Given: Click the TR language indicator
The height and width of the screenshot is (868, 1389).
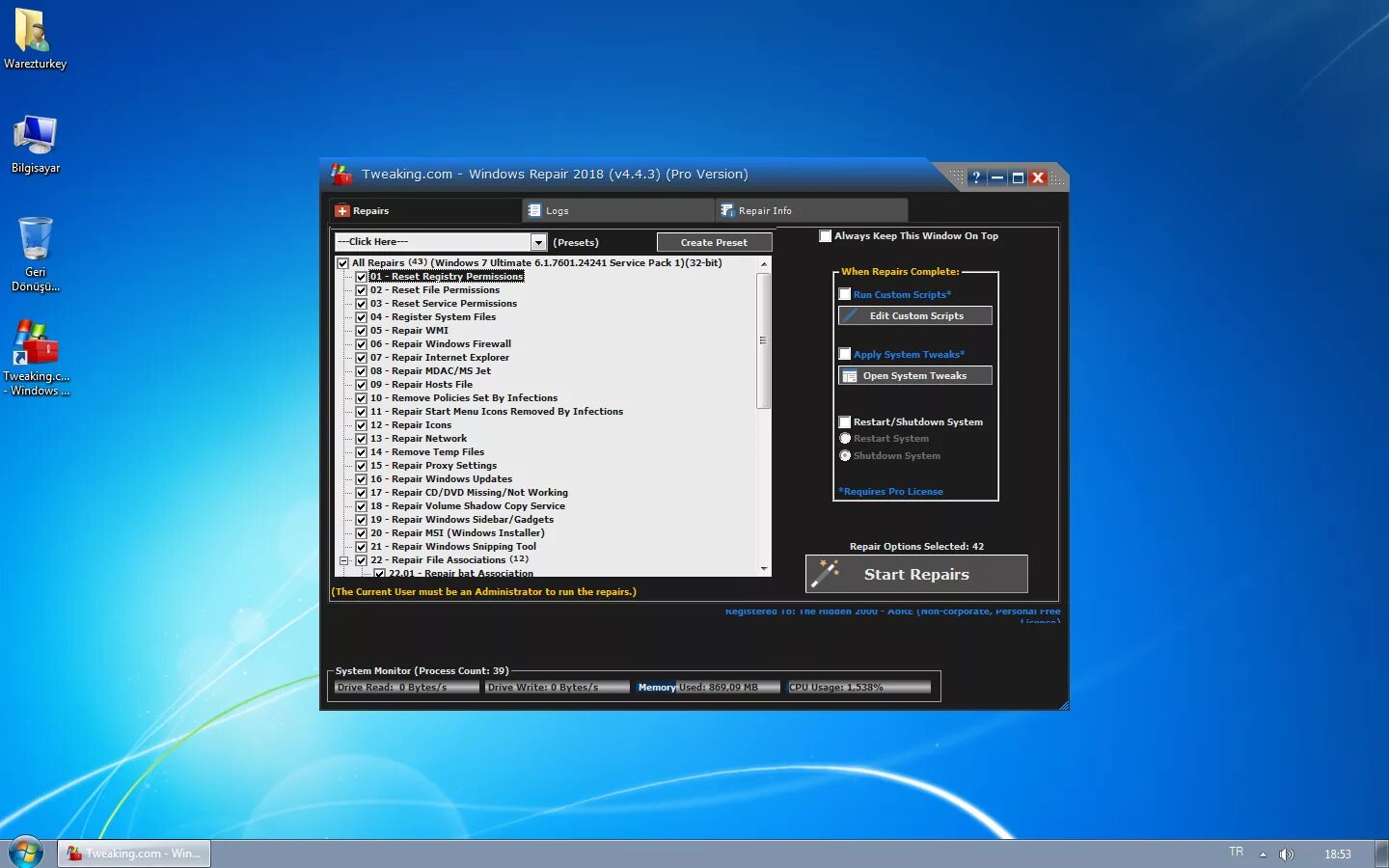Looking at the screenshot, I should pos(1237,852).
